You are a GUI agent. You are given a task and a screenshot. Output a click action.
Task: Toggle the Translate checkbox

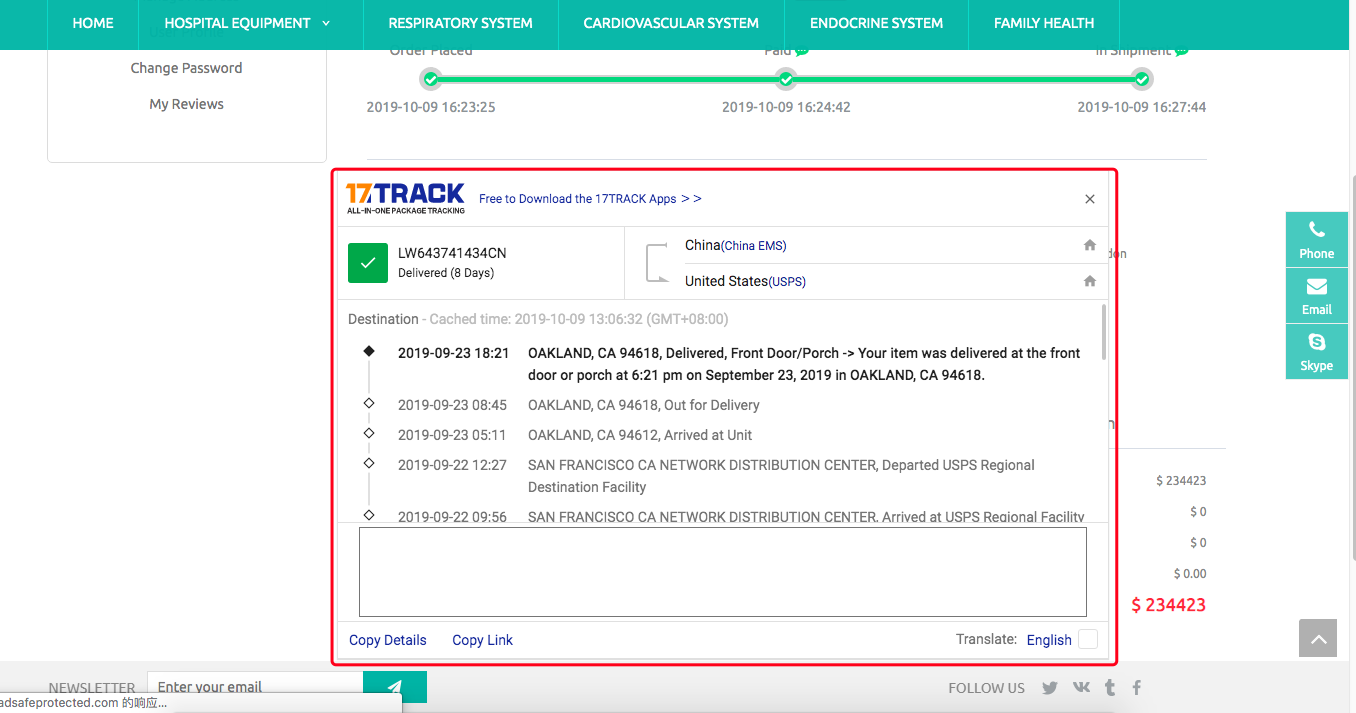click(x=1087, y=640)
